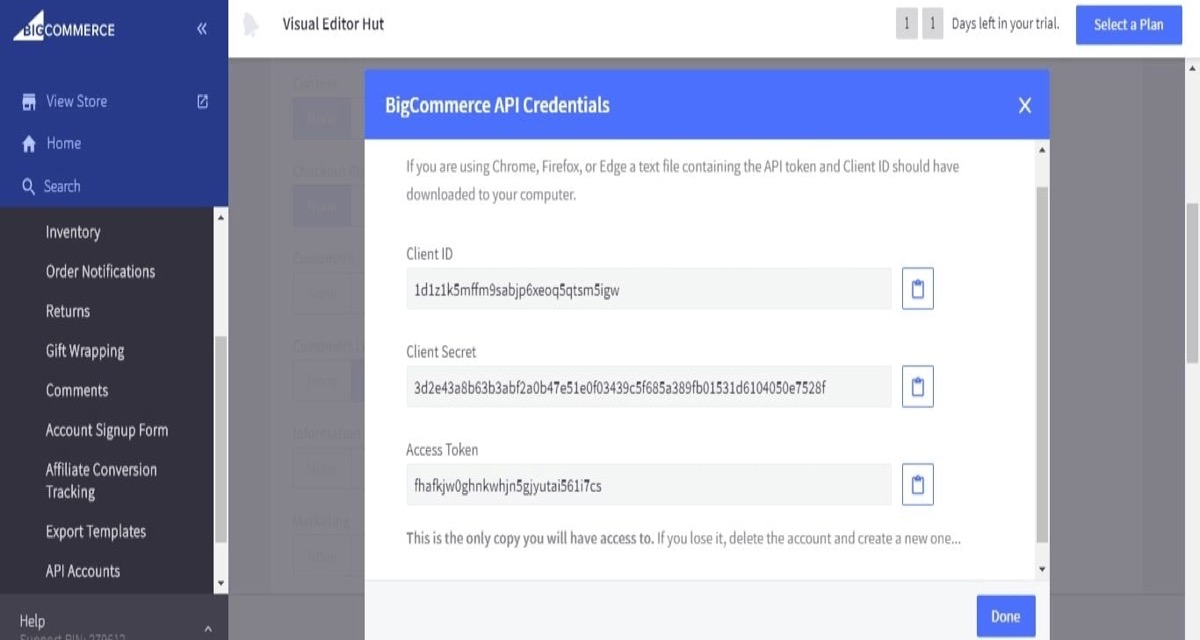Copy the Access Token to clipboard
The height and width of the screenshot is (640, 1200).
click(917, 485)
